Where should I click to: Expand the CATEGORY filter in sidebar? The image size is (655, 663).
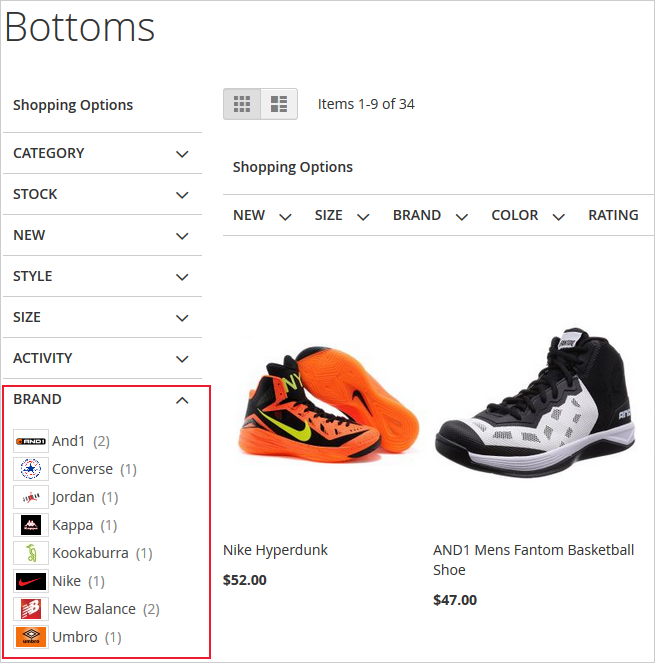181,154
